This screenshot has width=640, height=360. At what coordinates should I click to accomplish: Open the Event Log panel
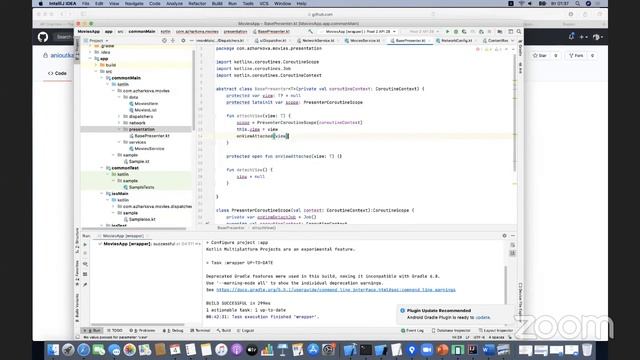click(x=412, y=330)
